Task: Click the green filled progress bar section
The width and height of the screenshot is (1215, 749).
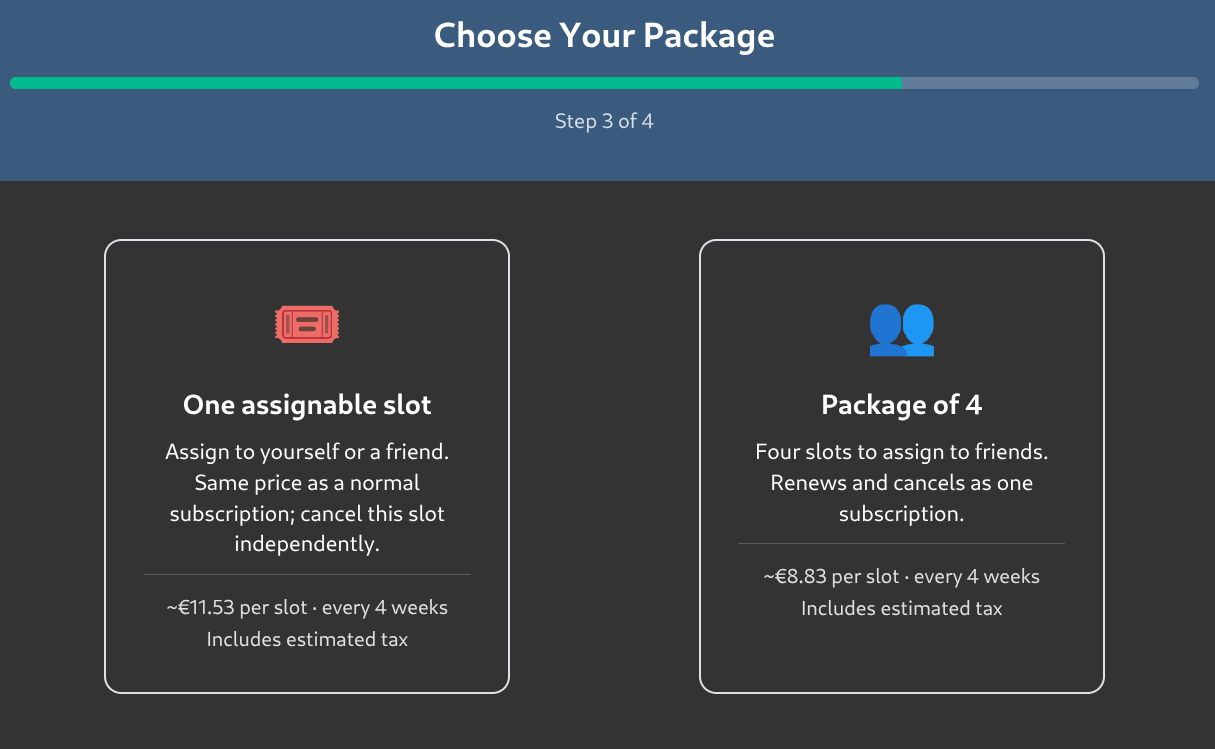Action: tap(456, 83)
